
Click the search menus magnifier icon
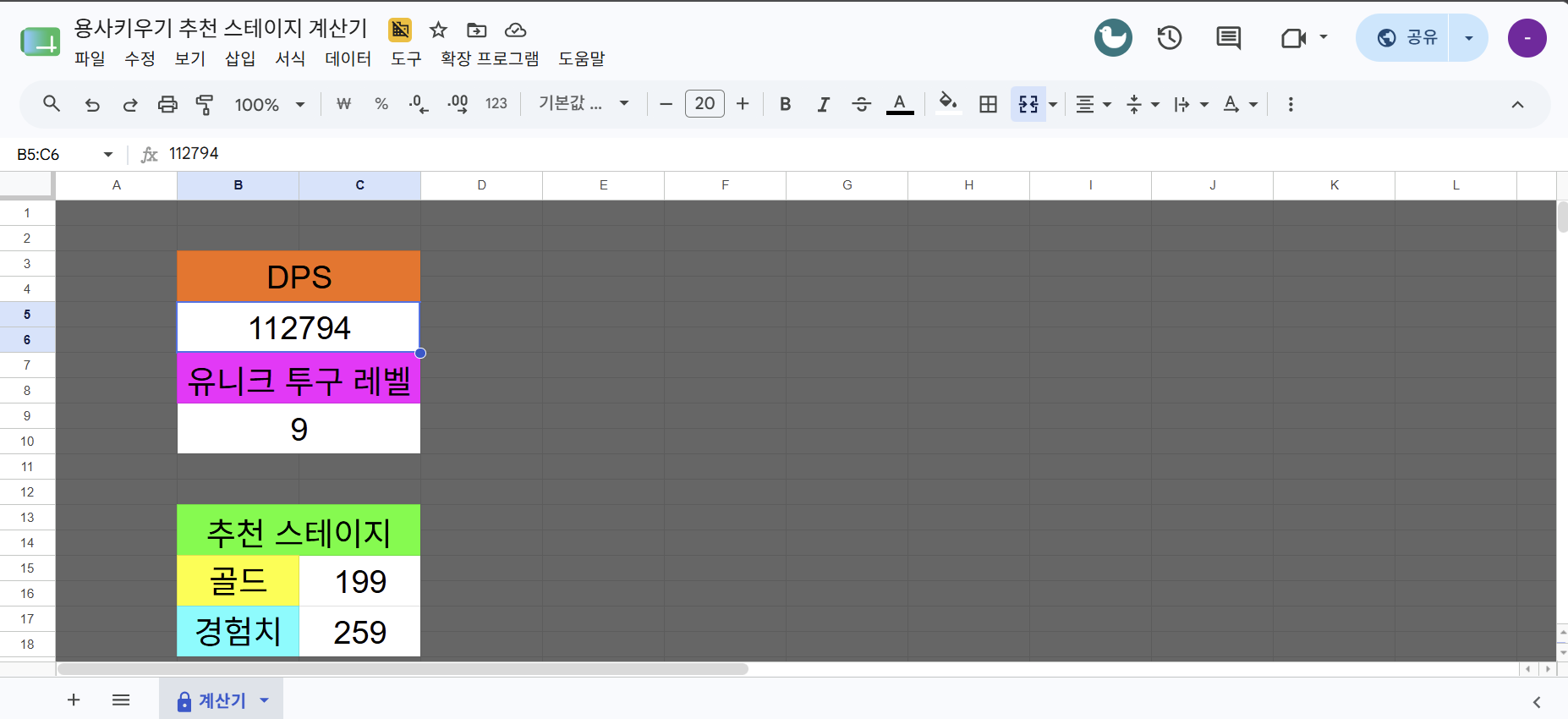[x=52, y=104]
